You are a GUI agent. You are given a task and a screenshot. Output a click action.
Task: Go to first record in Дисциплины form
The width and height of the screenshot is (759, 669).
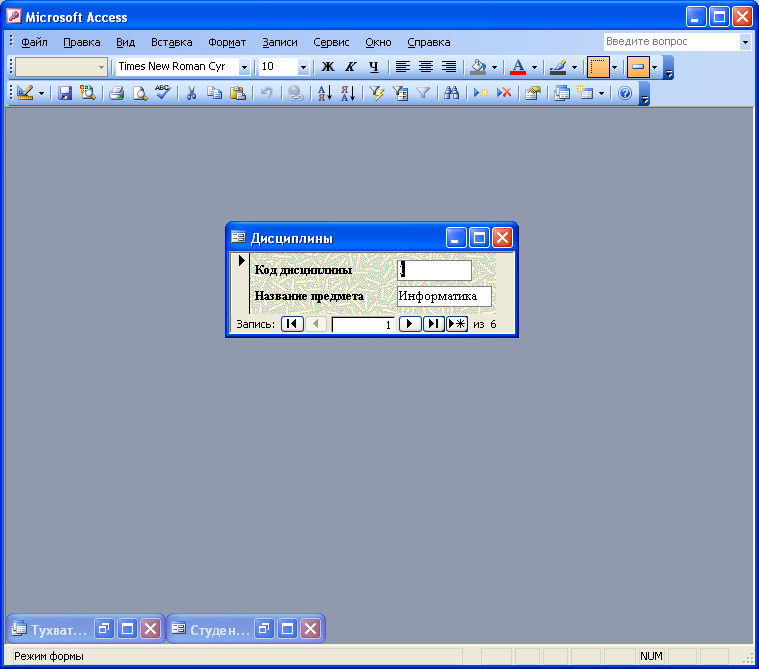tap(292, 324)
